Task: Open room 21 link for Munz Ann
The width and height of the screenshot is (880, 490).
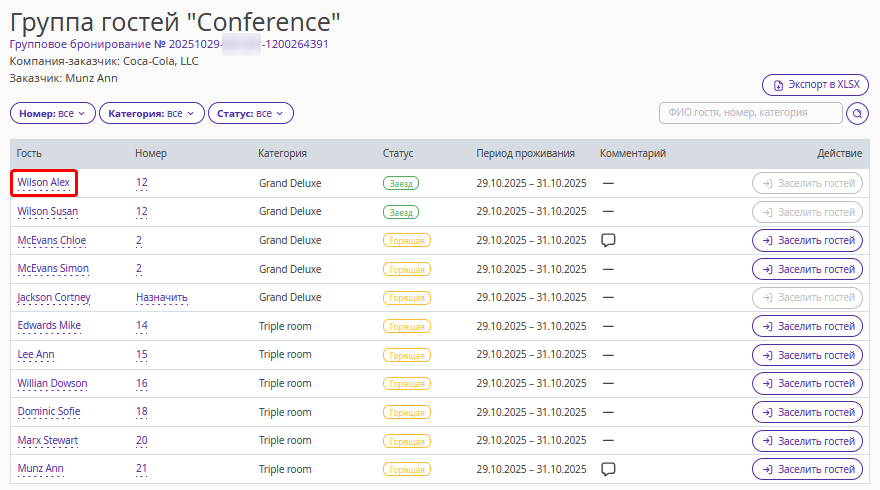Action: [x=141, y=469]
